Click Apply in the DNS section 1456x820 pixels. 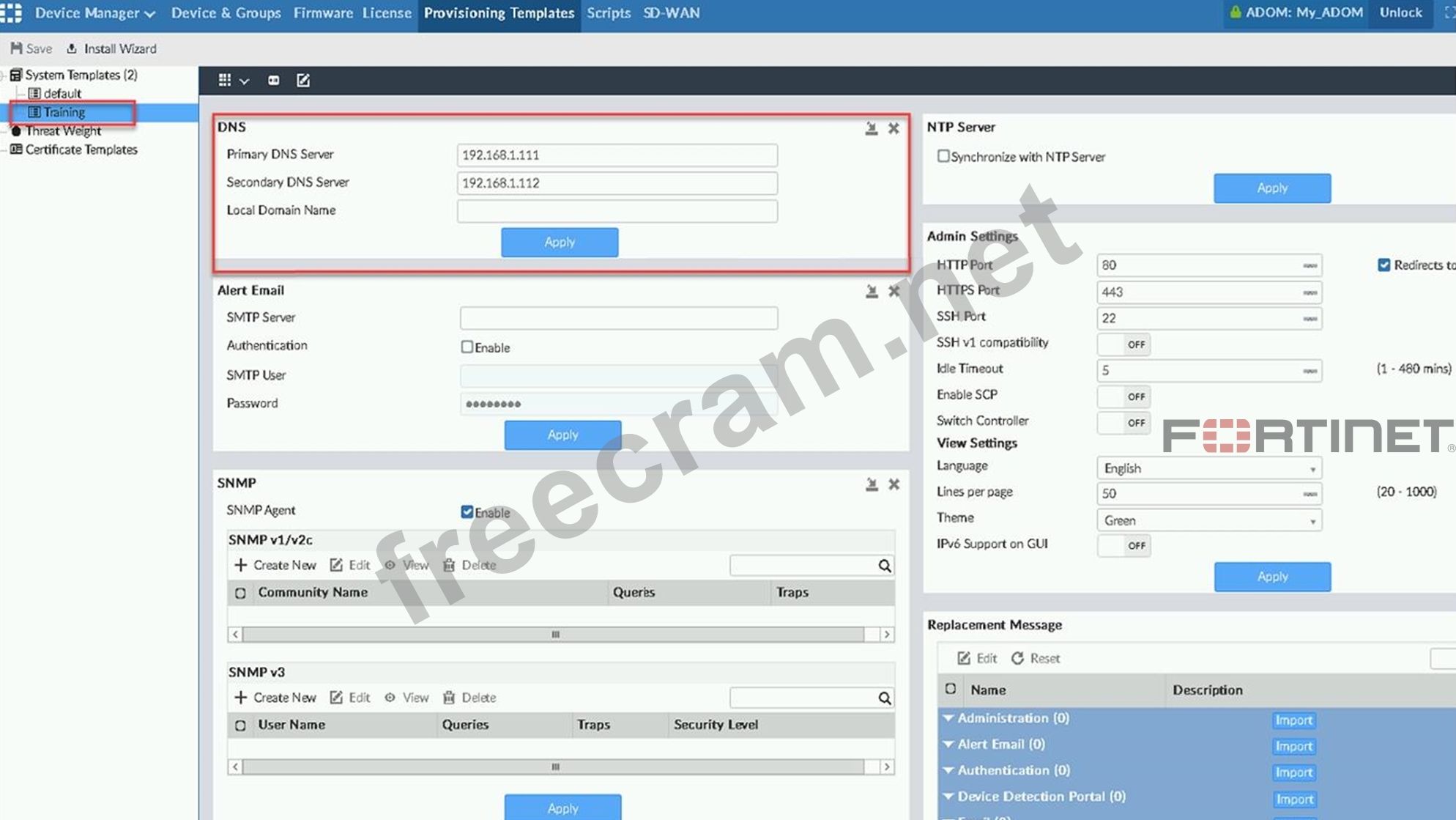(x=560, y=242)
